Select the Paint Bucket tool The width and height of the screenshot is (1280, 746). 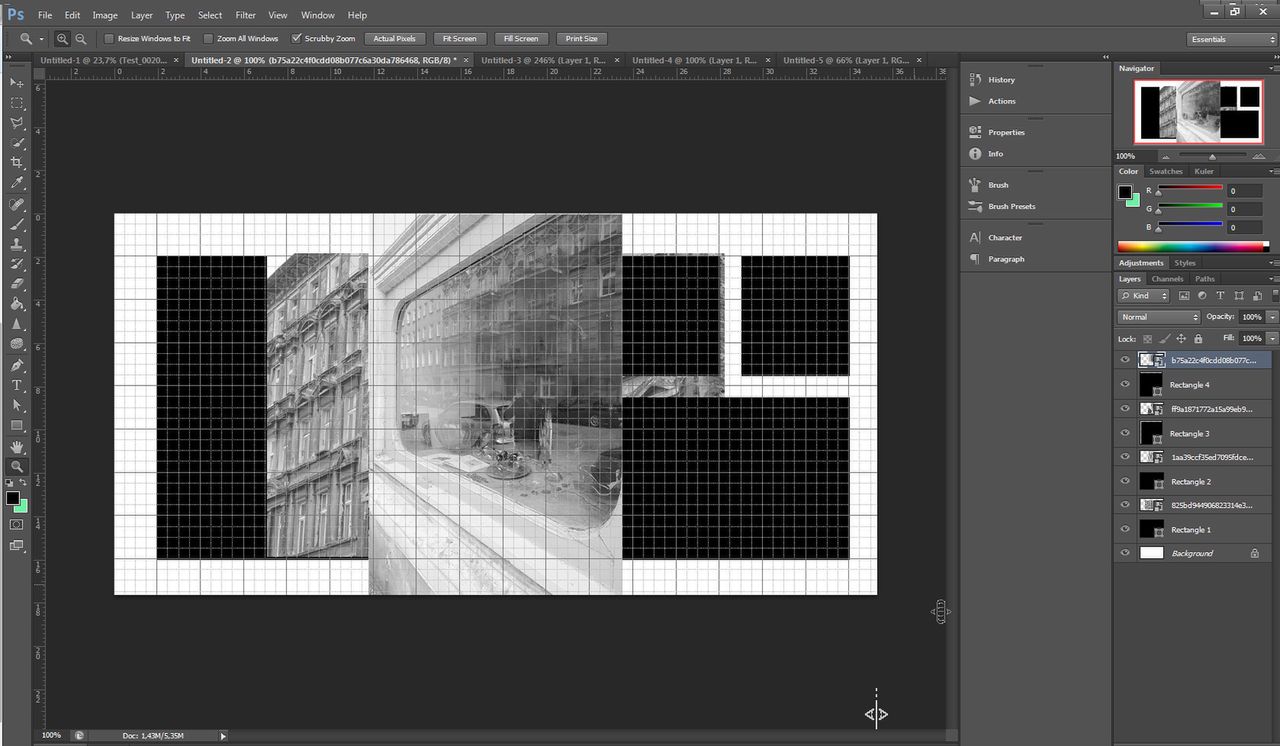[17, 304]
